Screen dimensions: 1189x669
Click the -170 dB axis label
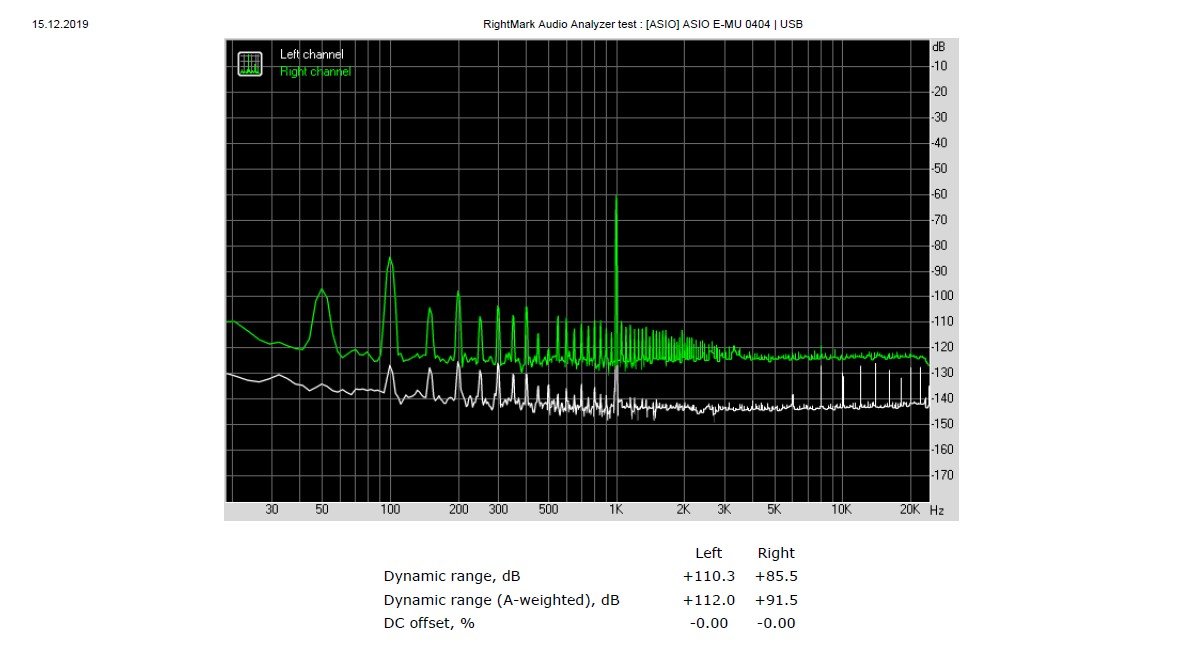coord(943,475)
